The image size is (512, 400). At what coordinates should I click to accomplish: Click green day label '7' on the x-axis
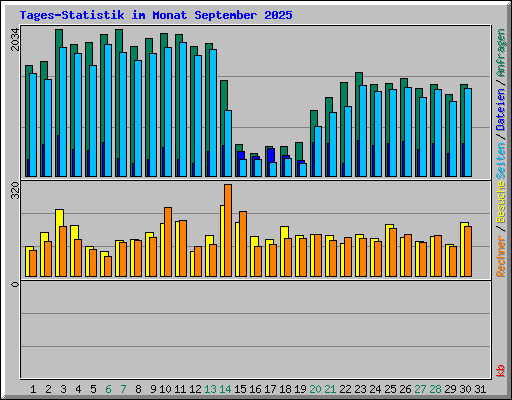point(123,389)
